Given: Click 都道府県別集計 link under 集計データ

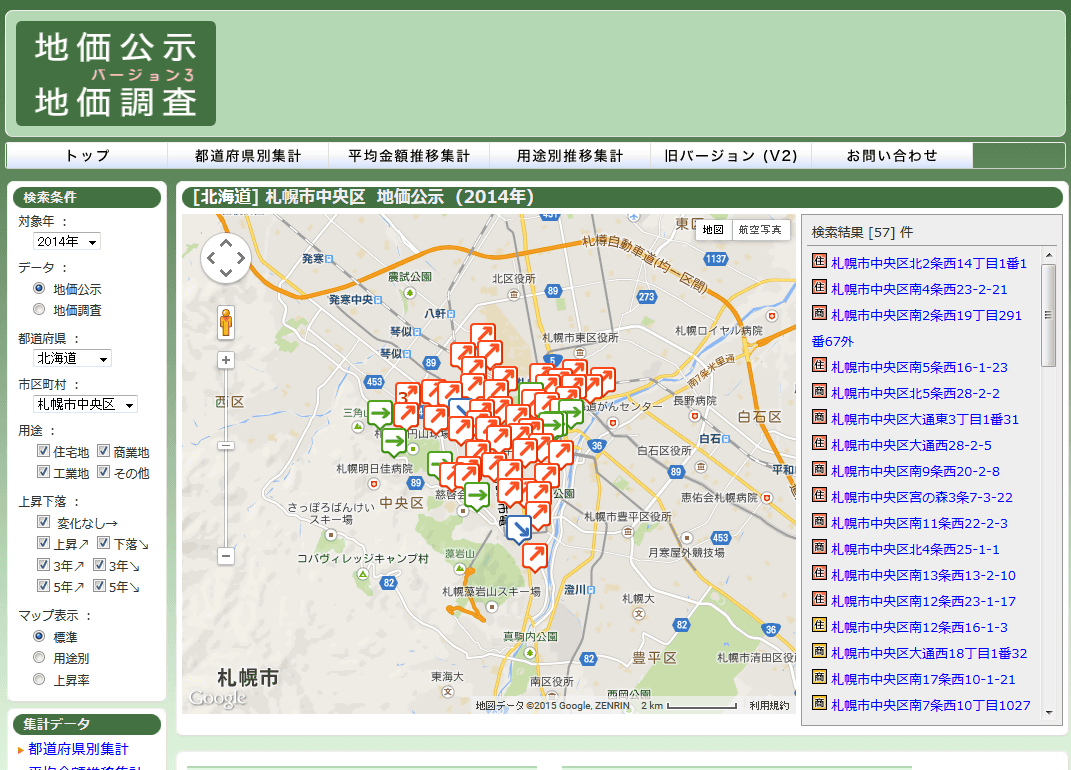Looking at the screenshot, I should (78, 749).
